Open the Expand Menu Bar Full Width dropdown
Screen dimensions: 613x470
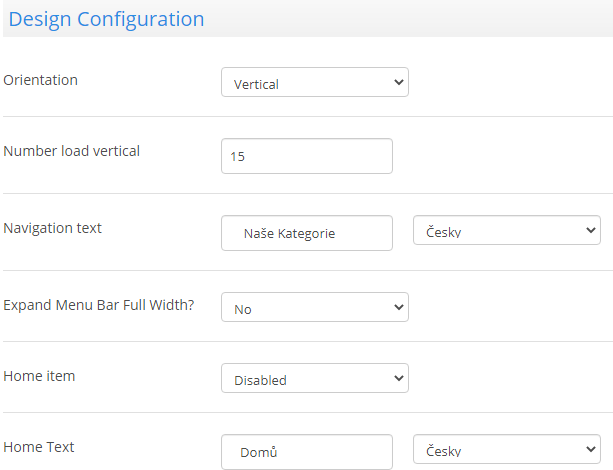pos(315,307)
